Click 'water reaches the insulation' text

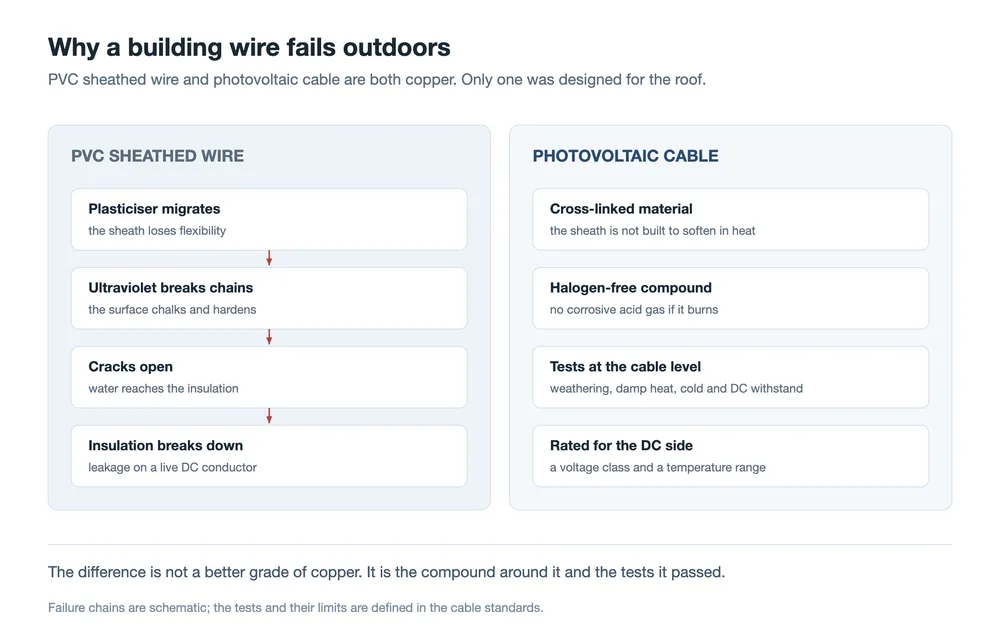(x=163, y=388)
